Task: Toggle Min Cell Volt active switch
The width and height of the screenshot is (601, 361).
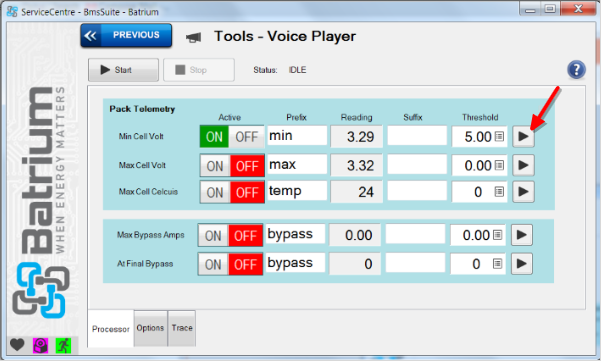Action: 232,136
